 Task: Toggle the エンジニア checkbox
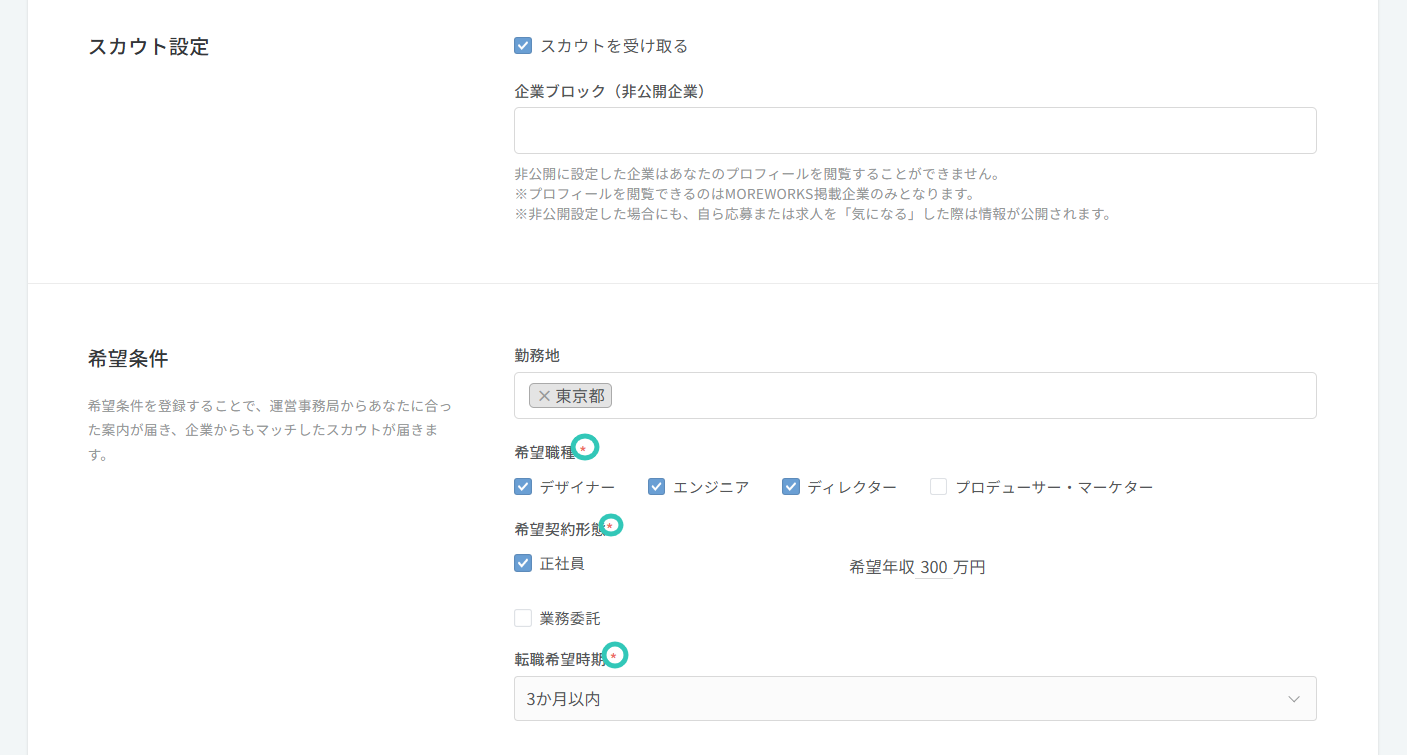[x=657, y=487]
